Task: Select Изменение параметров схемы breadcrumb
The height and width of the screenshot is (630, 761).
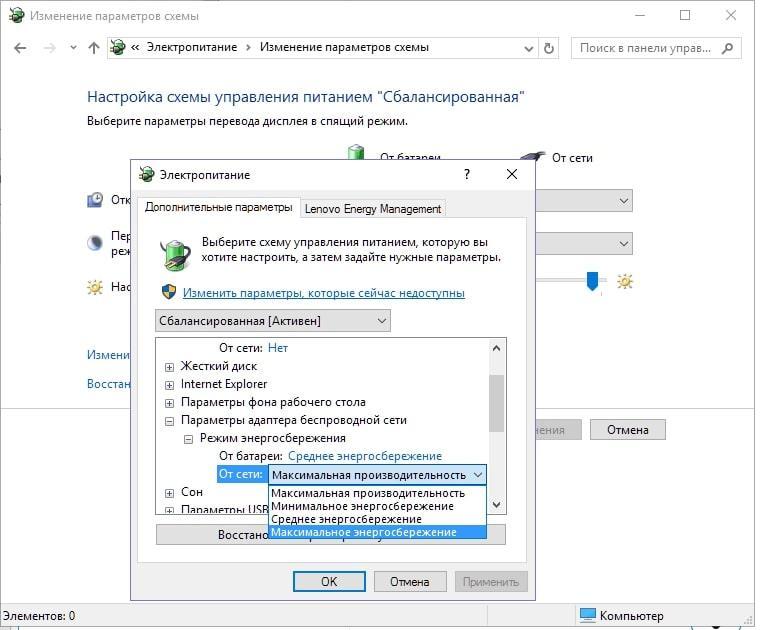Action: coord(344,48)
